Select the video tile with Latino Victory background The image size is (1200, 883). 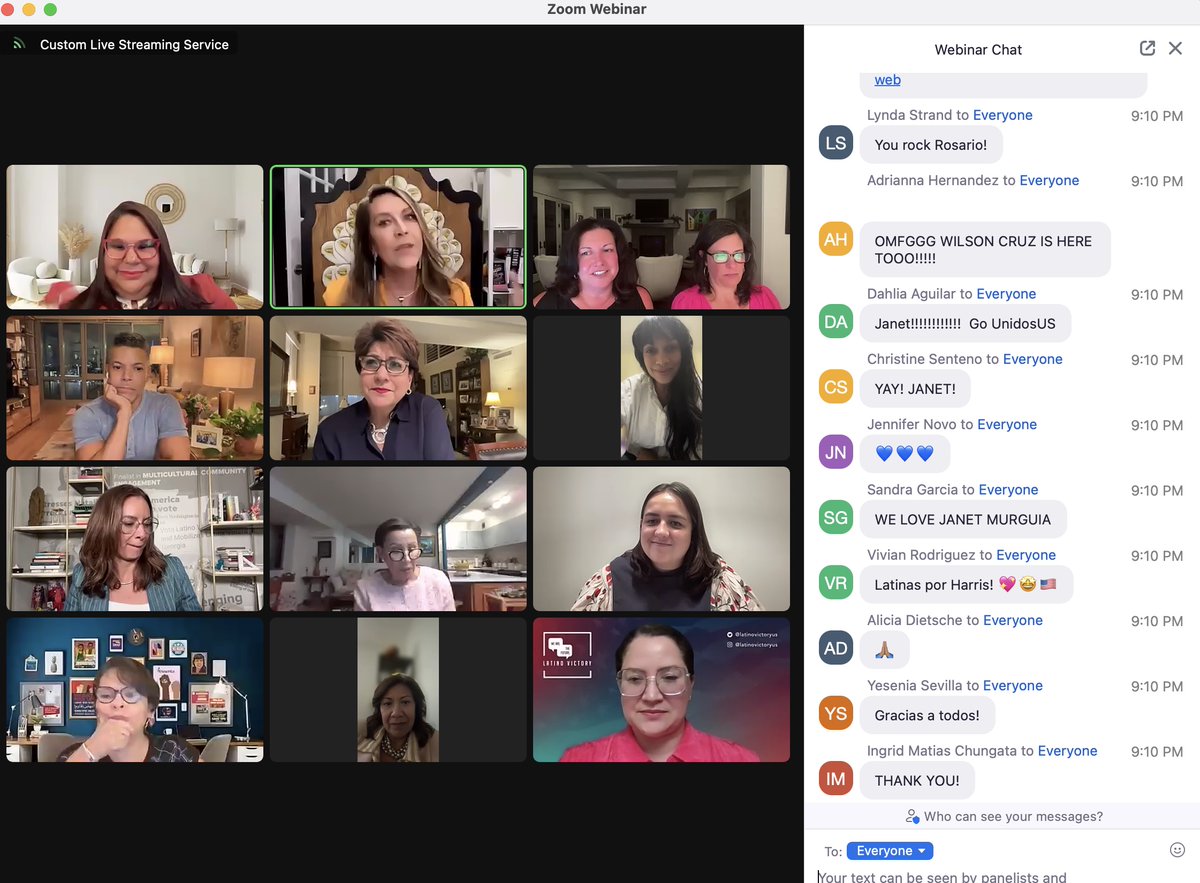(661, 690)
